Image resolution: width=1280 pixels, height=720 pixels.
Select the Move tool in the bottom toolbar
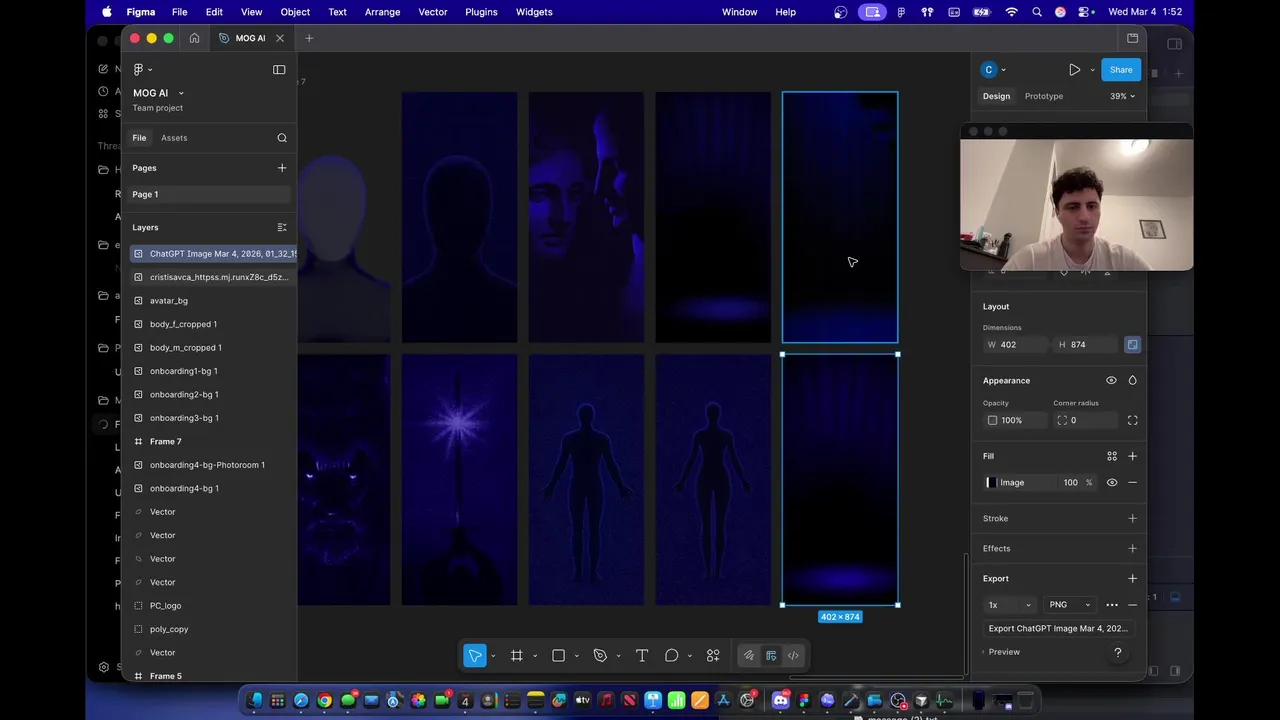475,656
